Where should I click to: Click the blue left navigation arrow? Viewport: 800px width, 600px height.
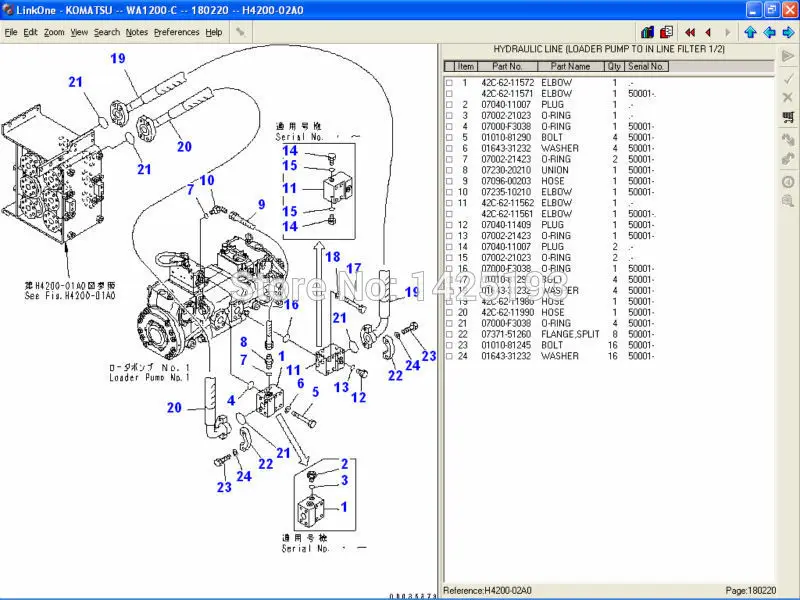coord(770,32)
